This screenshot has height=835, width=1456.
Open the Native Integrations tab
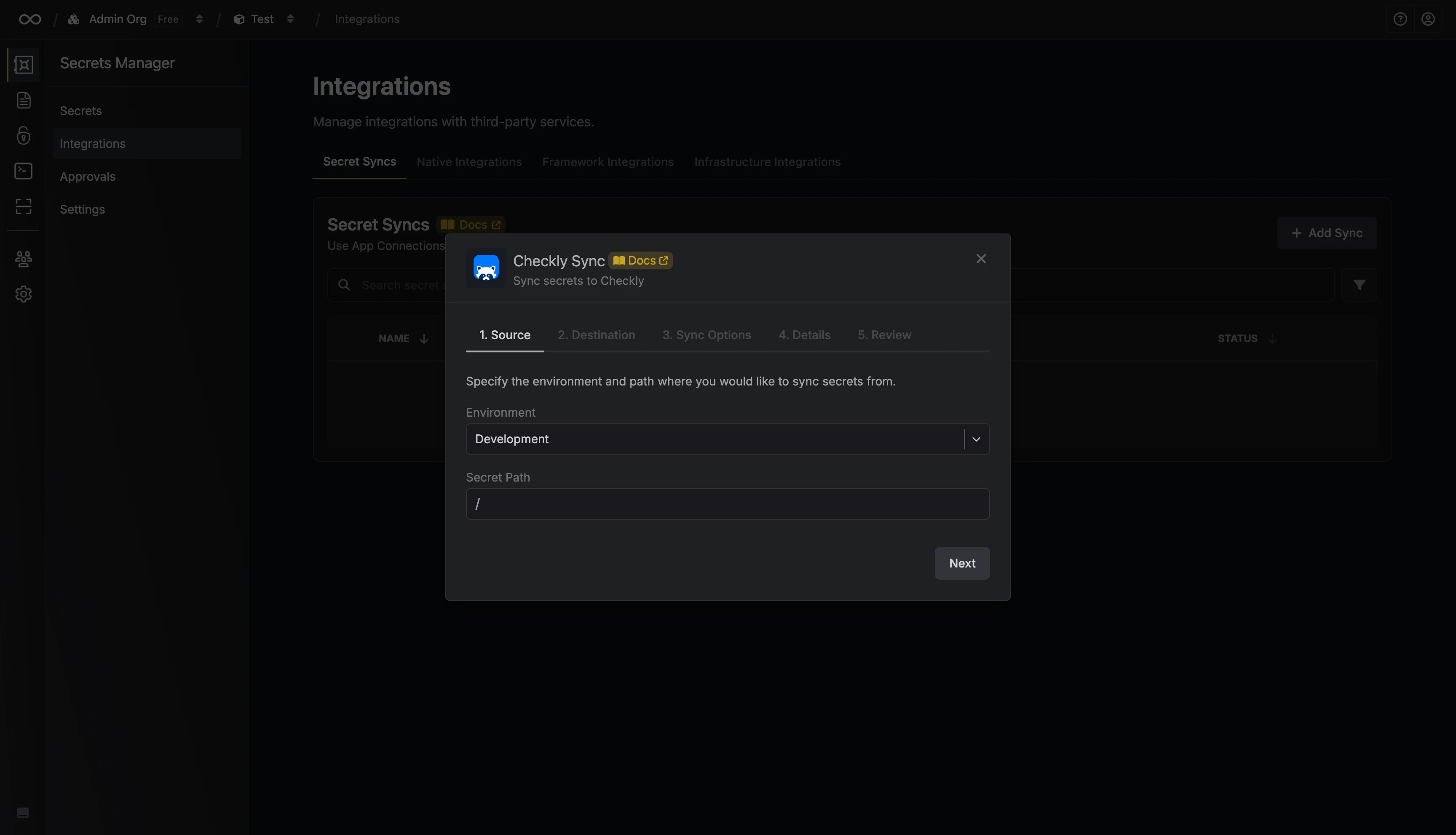(469, 162)
